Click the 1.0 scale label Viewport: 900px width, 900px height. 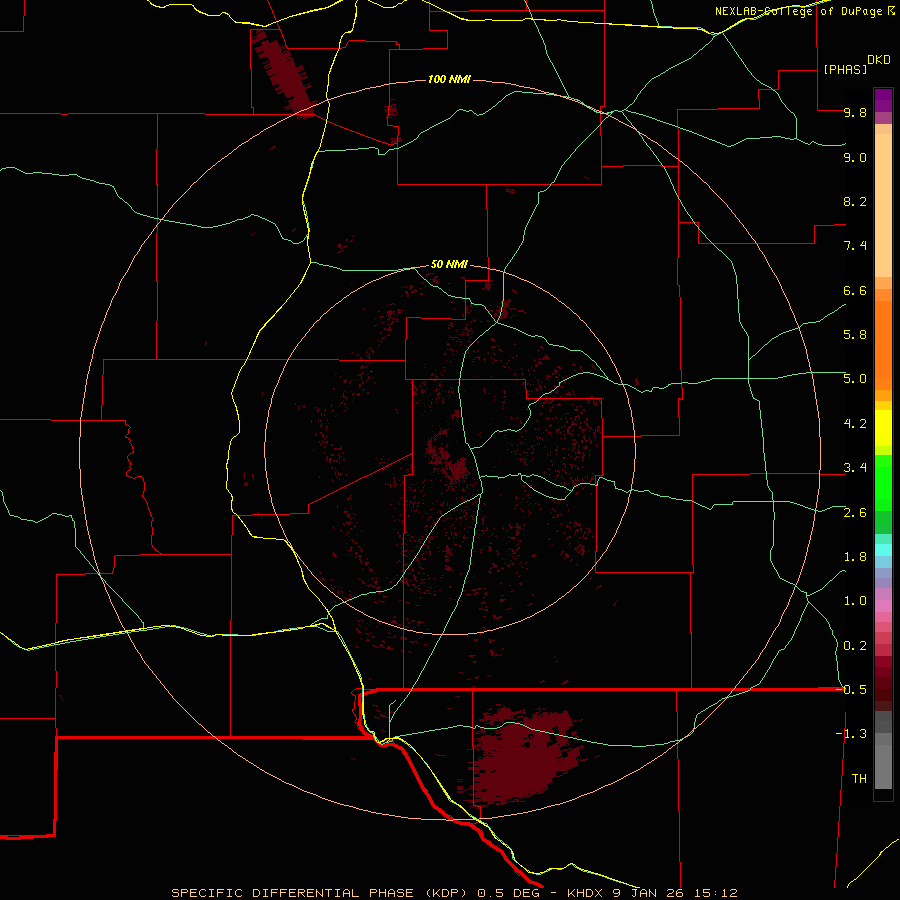coord(855,601)
